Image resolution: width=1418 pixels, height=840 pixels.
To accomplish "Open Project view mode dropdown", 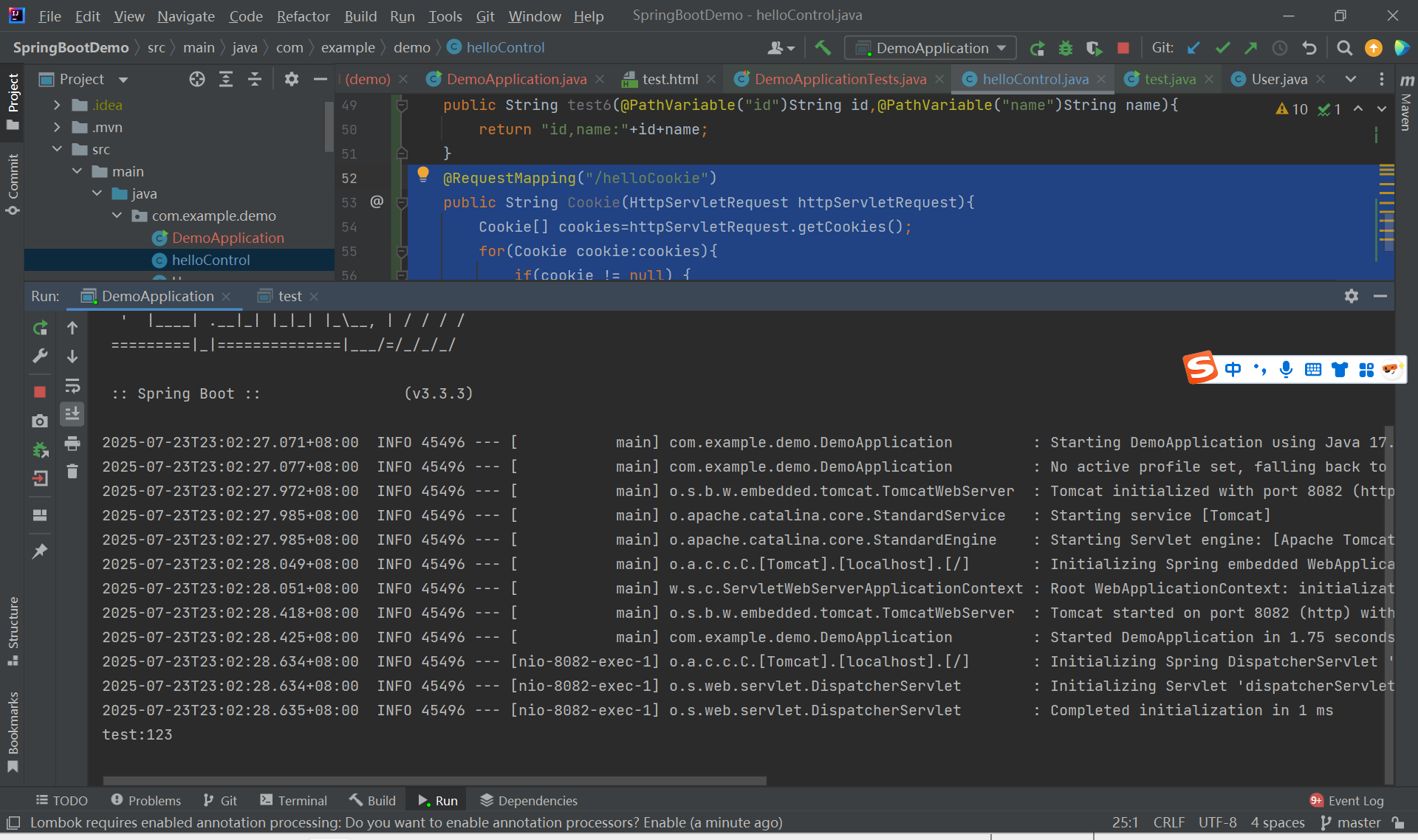I will (x=123, y=79).
